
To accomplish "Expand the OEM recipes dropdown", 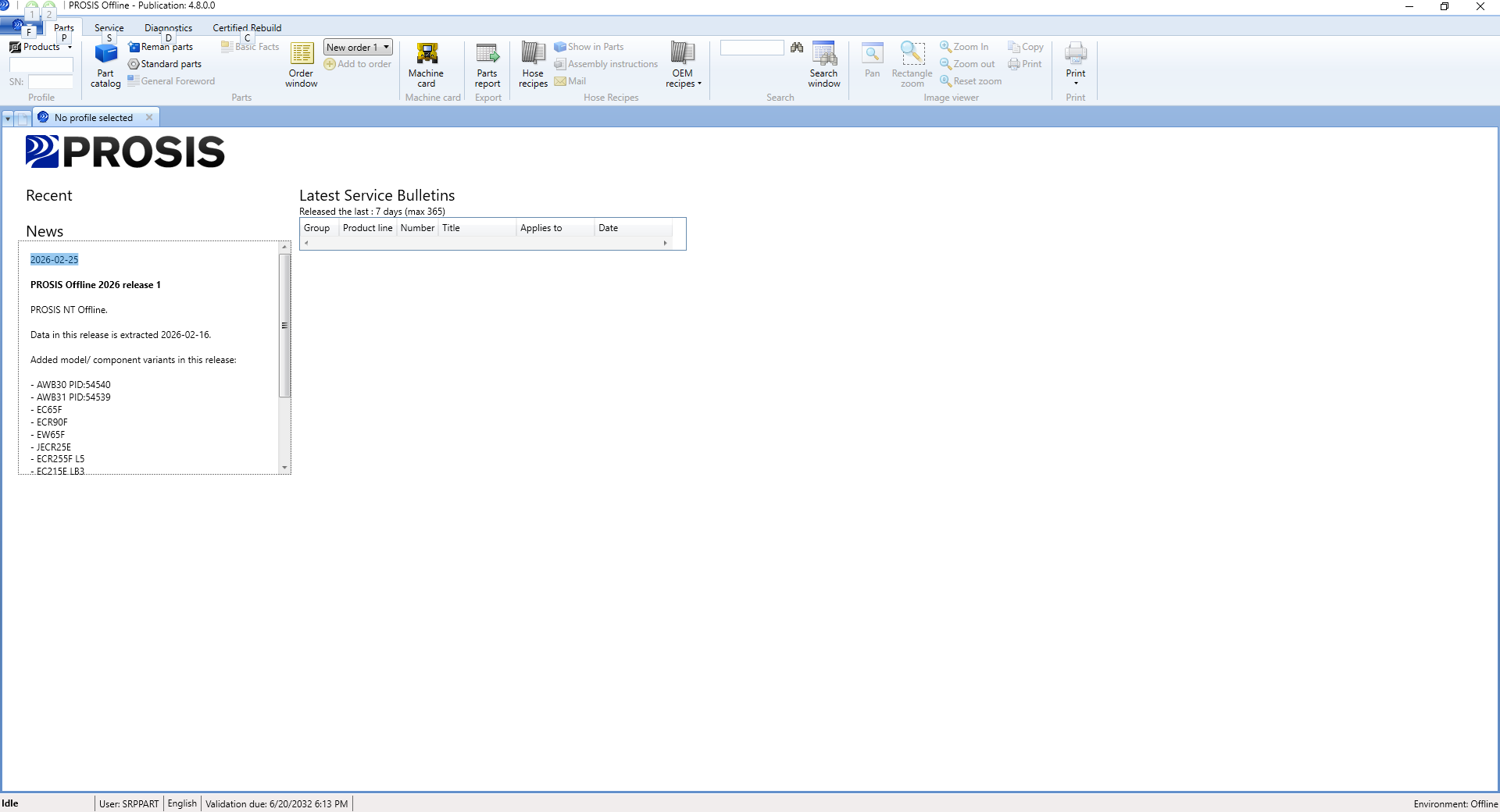I will (x=683, y=65).
